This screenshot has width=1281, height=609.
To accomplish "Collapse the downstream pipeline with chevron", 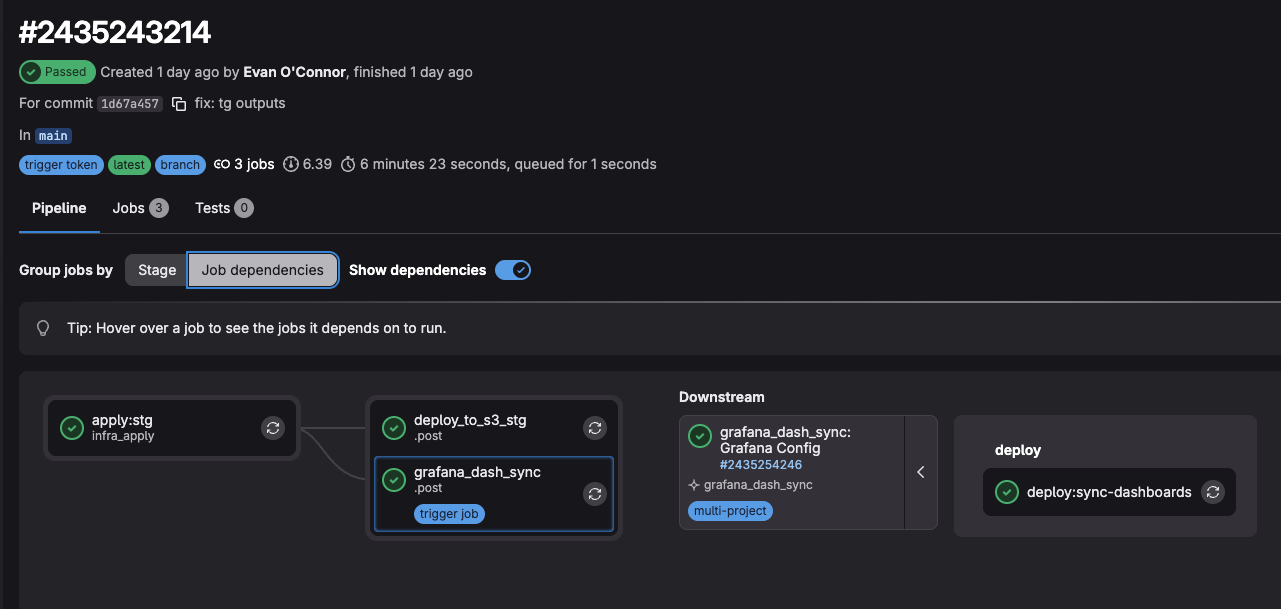I will point(921,472).
